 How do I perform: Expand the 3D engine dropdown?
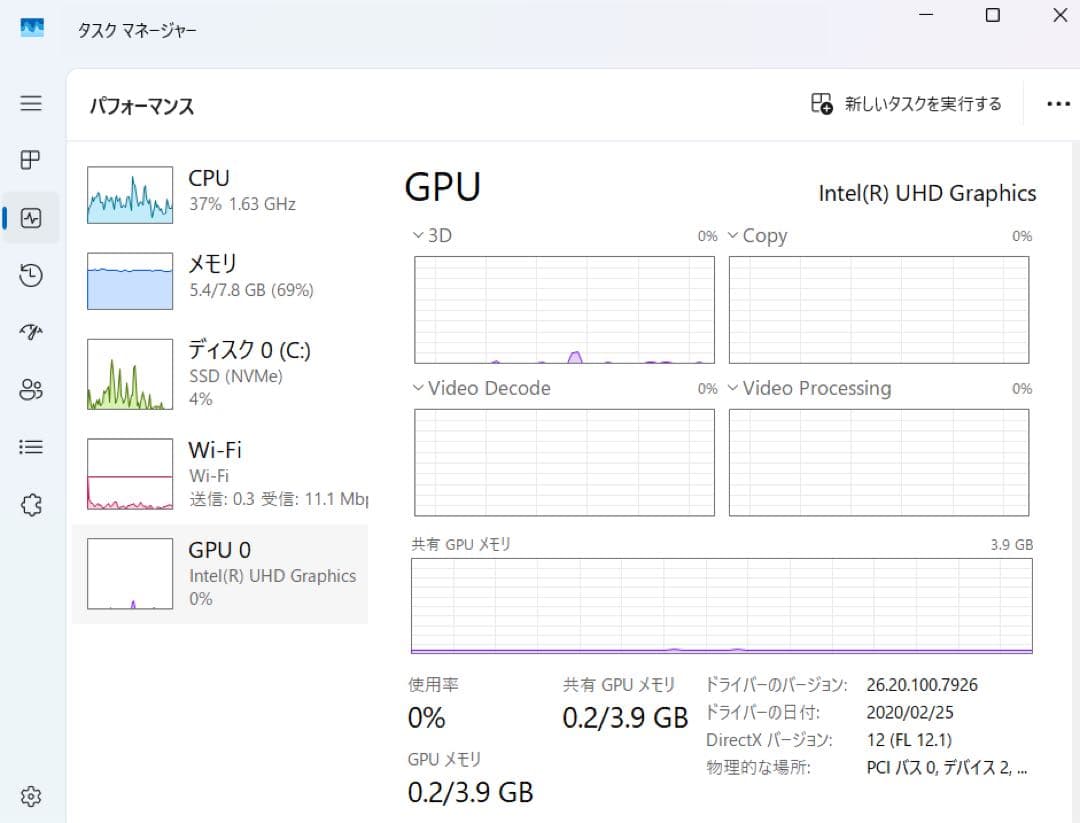pyautogui.click(x=433, y=236)
